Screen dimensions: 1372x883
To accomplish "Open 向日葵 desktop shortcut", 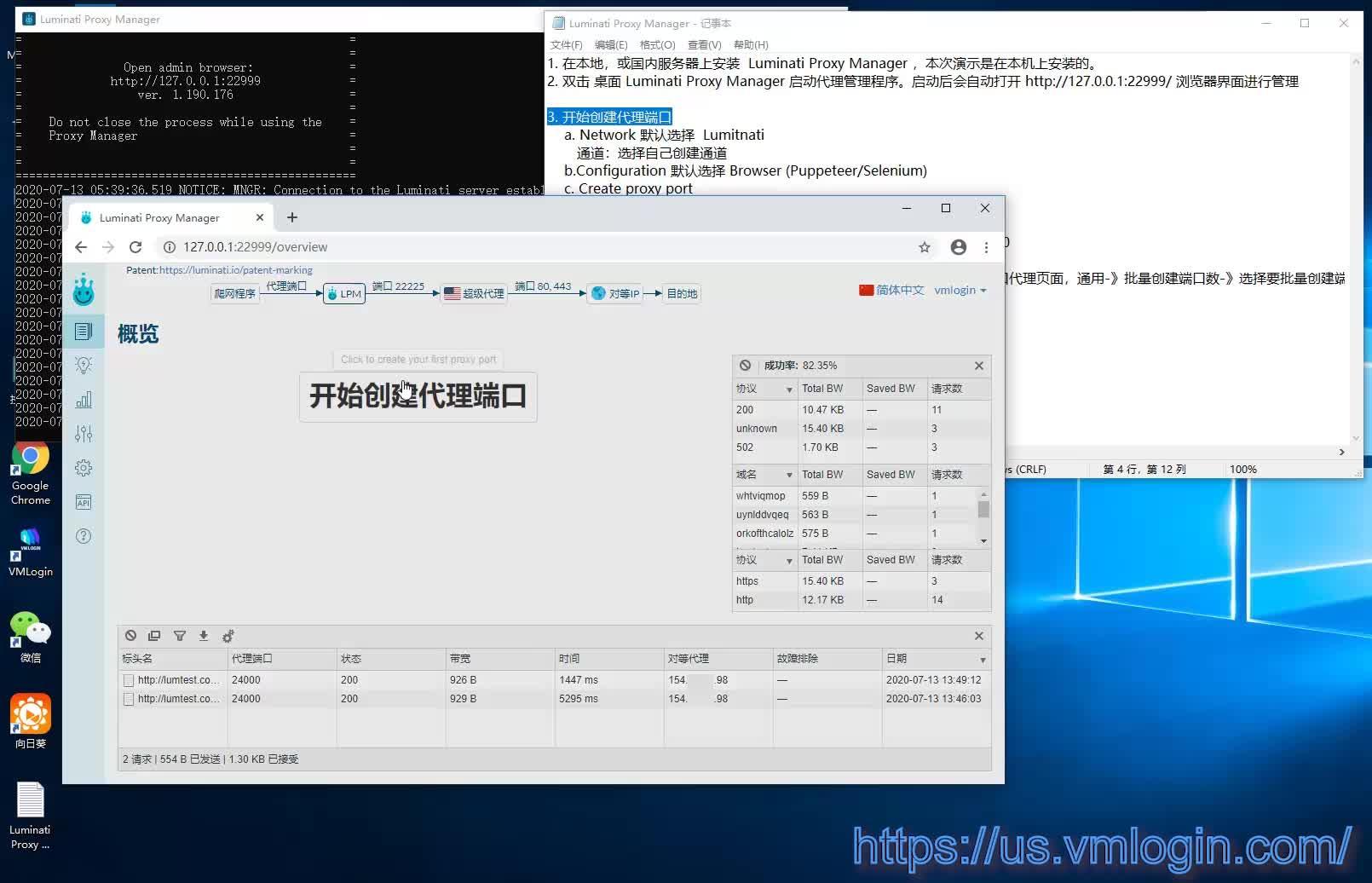I will (30, 722).
